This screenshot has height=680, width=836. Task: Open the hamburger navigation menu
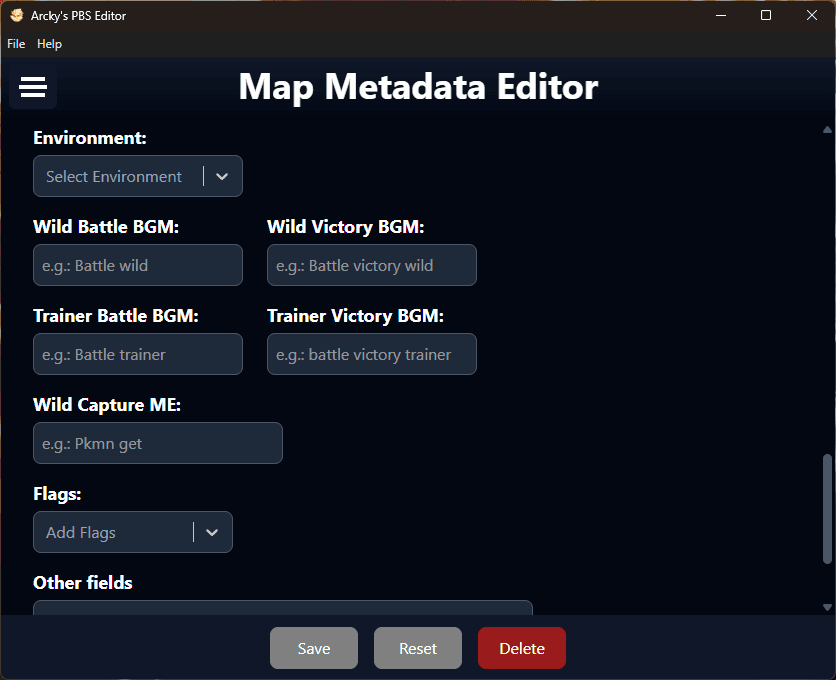33,88
